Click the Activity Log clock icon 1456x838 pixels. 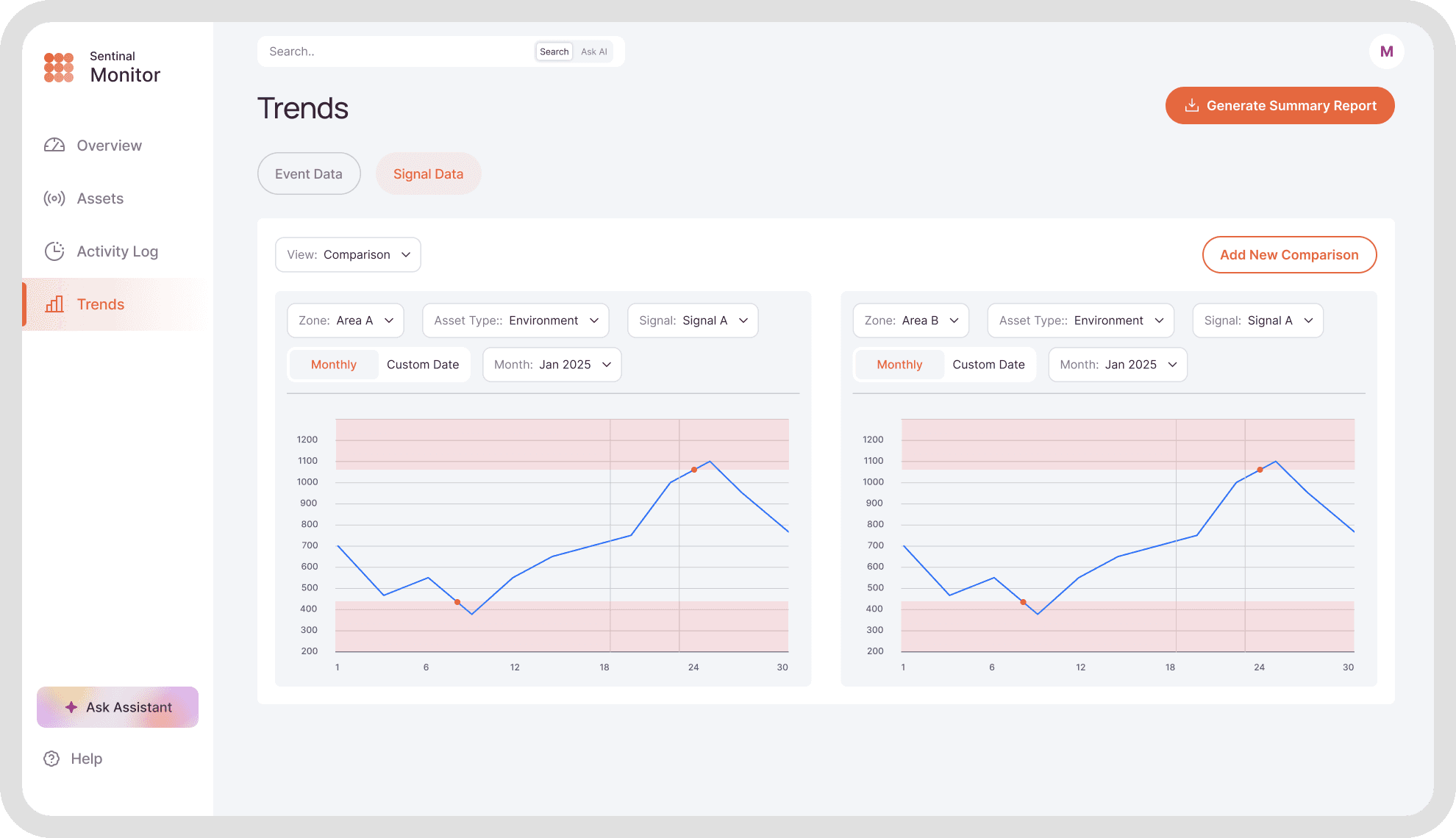(x=54, y=251)
